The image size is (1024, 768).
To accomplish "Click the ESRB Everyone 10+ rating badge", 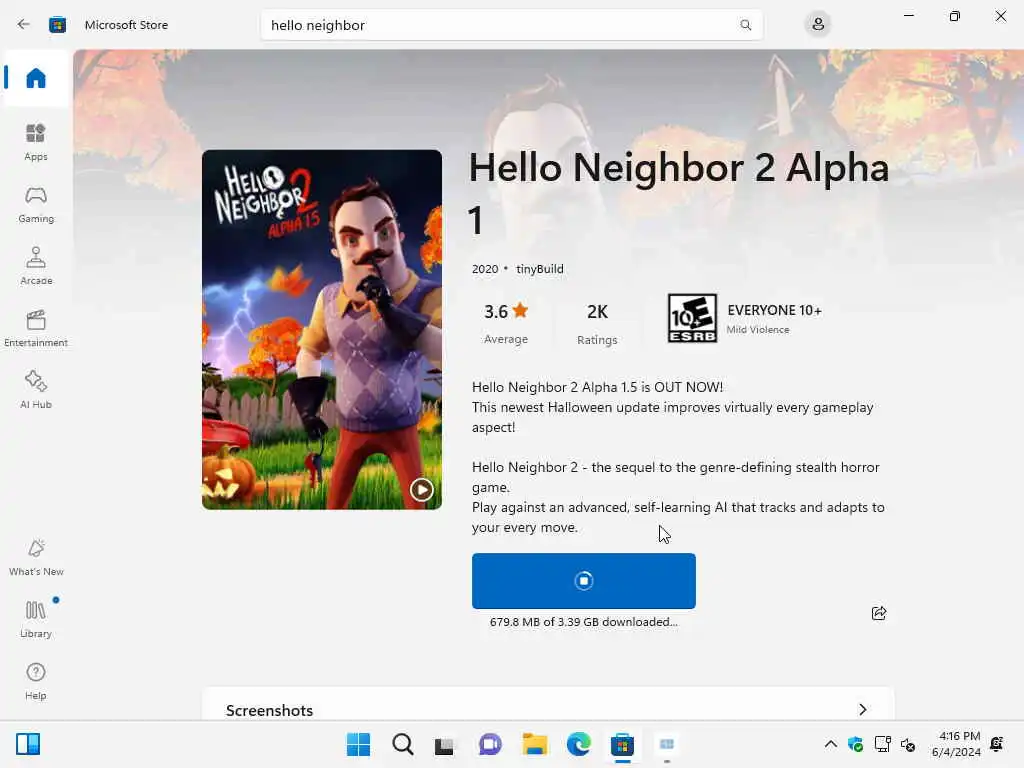I will click(x=692, y=318).
